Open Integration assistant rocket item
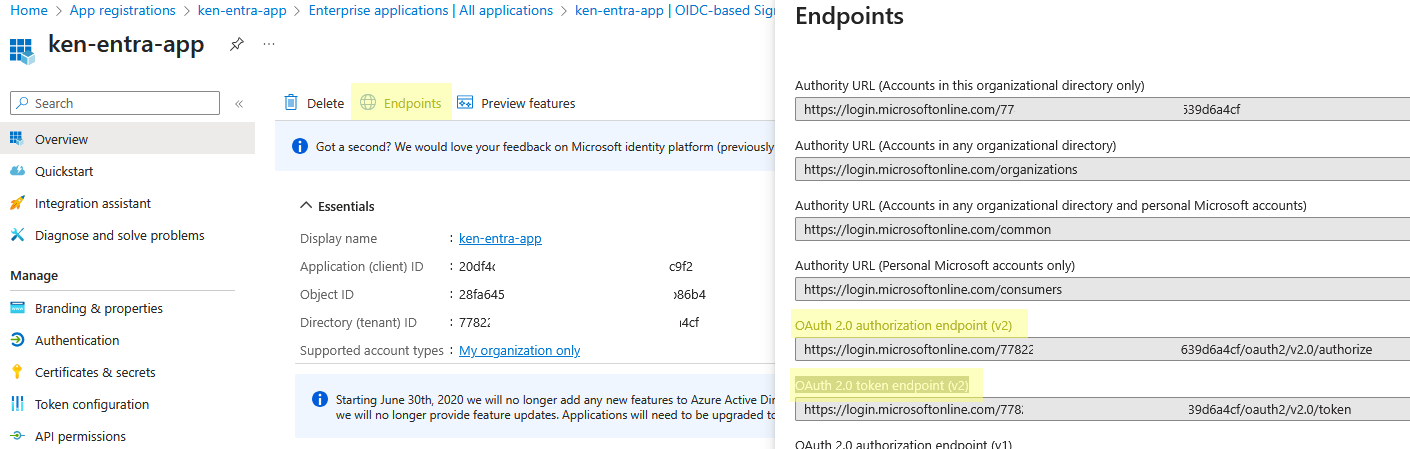The width and height of the screenshot is (1410, 449). [x=92, y=203]
